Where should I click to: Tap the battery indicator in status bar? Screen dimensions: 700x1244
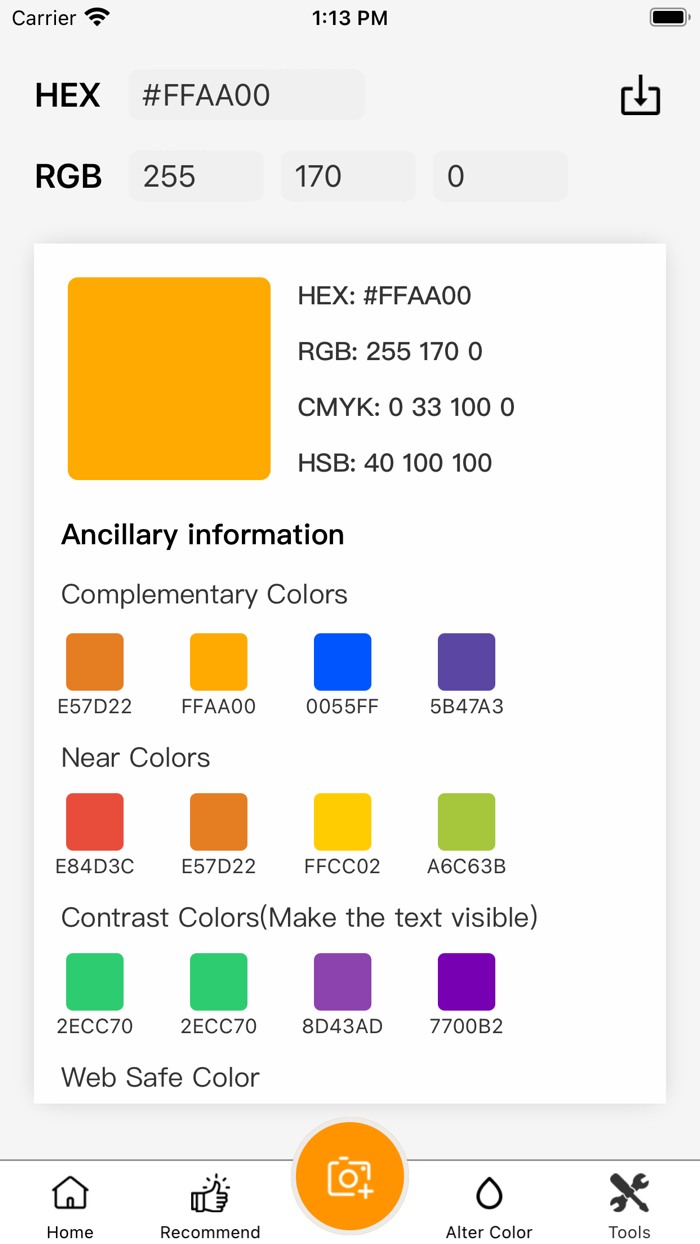pos(668,16)
